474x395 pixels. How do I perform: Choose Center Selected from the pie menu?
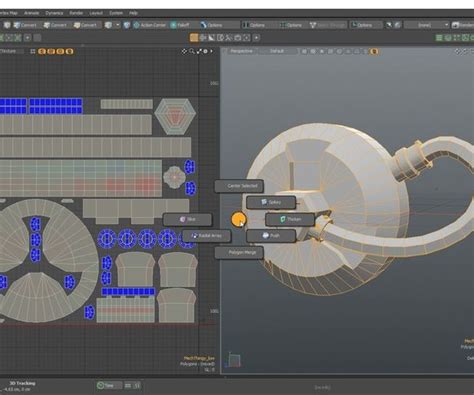(x=239, y=186)
